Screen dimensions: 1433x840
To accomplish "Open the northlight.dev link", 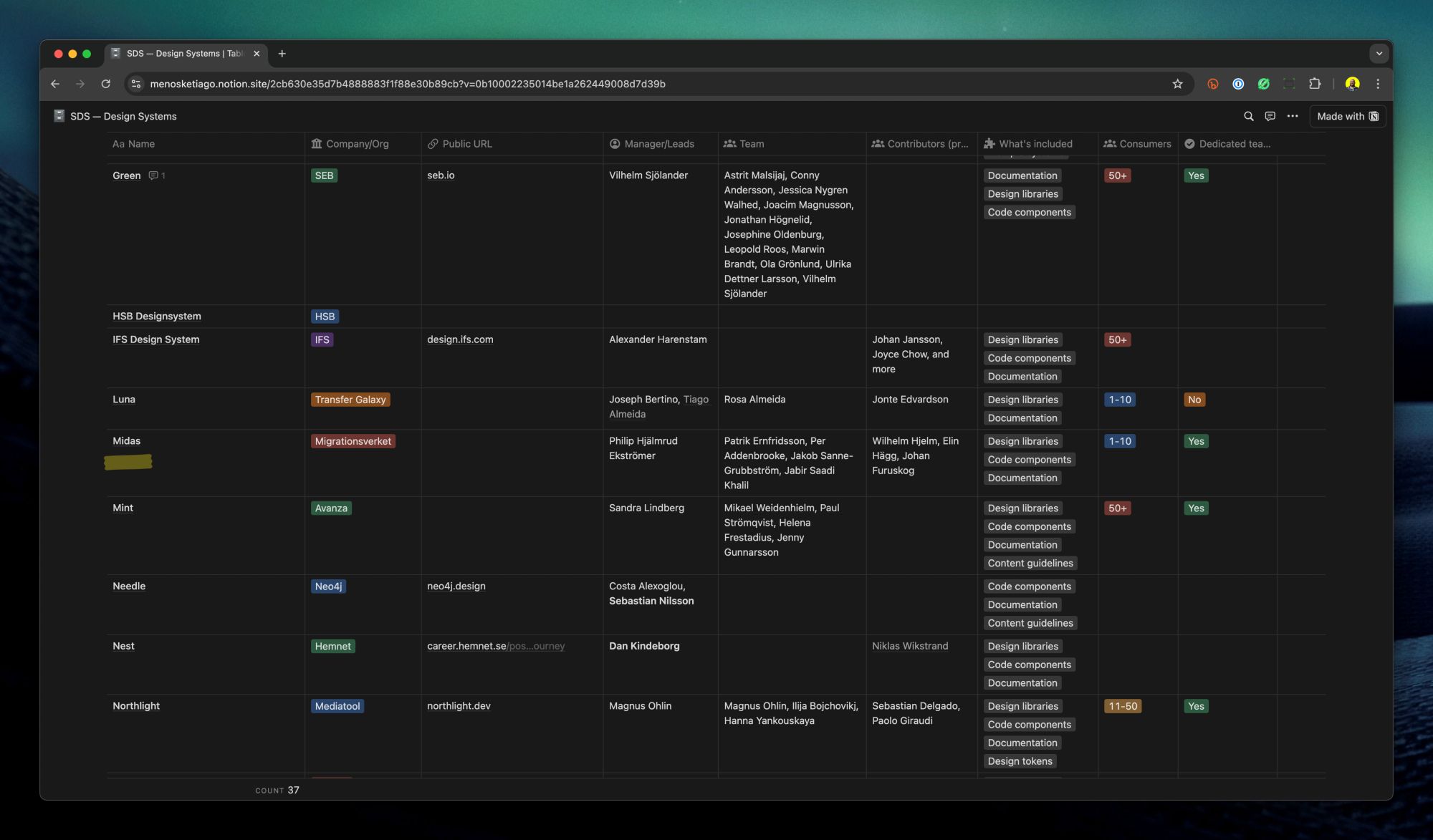I will [x=459, y=706].
